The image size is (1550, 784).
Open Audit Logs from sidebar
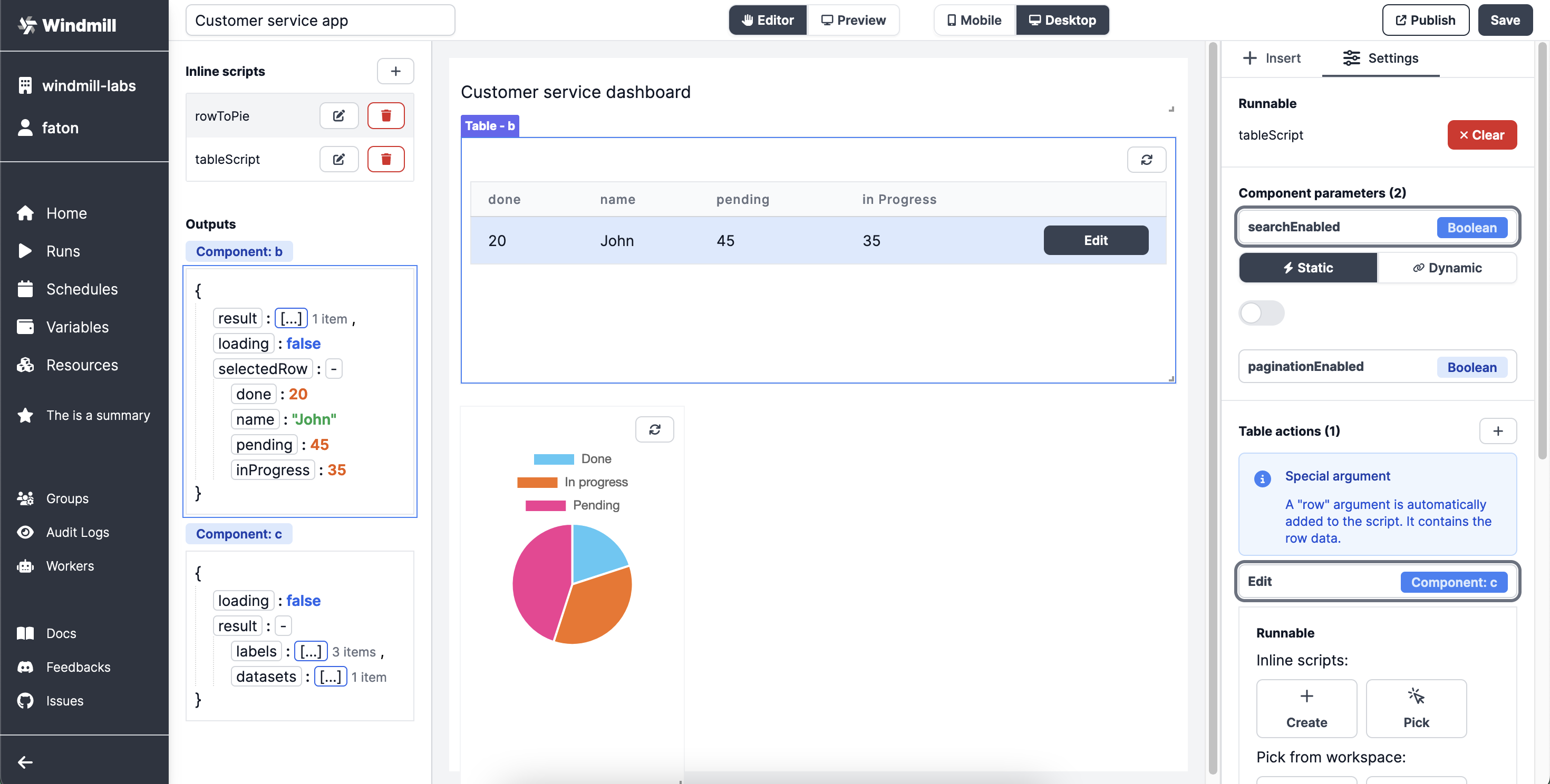click(77, 532)
